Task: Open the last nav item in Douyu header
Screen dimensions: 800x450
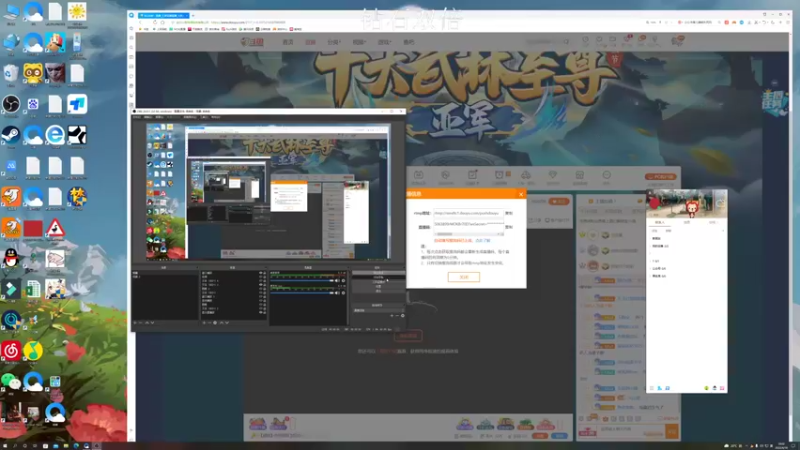Action: (x=409, y=42)
